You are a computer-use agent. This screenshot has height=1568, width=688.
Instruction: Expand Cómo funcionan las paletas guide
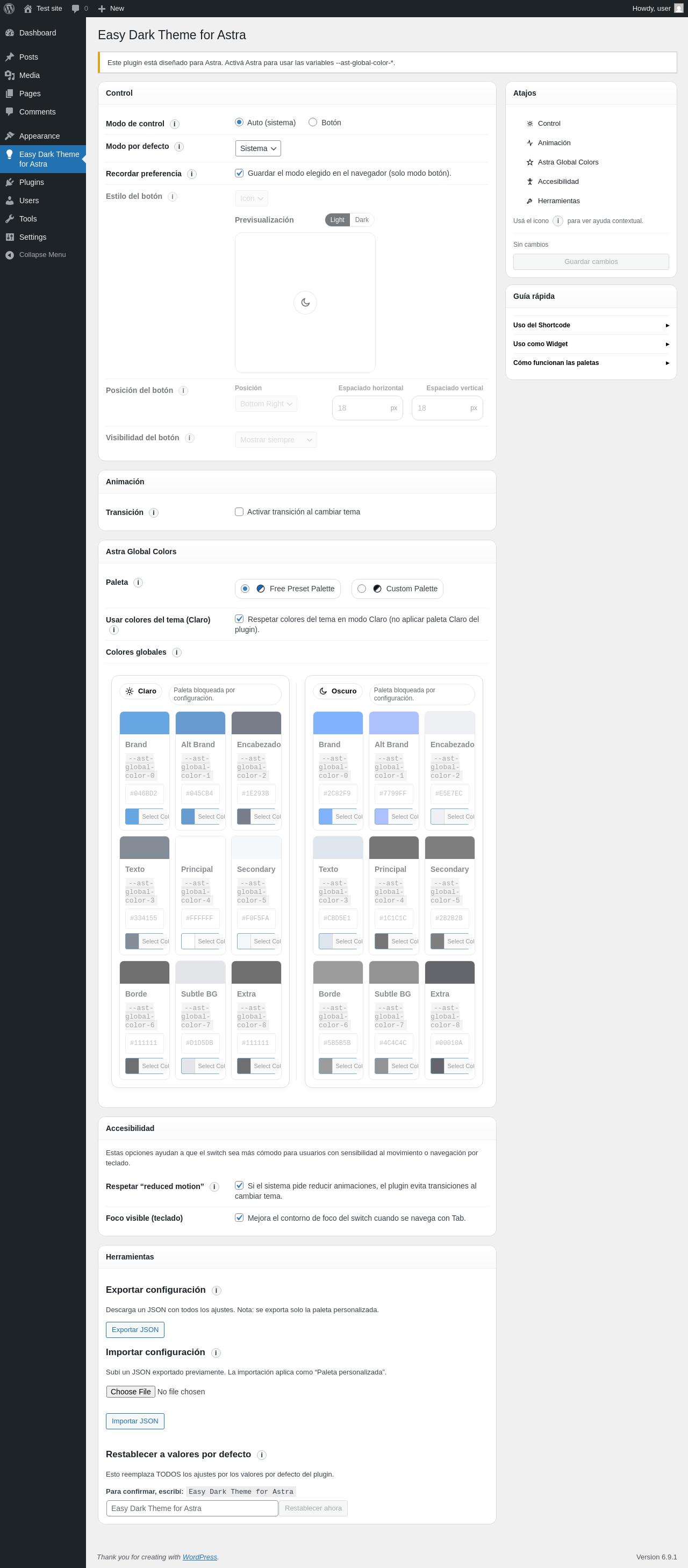click(x=591, y=363)
